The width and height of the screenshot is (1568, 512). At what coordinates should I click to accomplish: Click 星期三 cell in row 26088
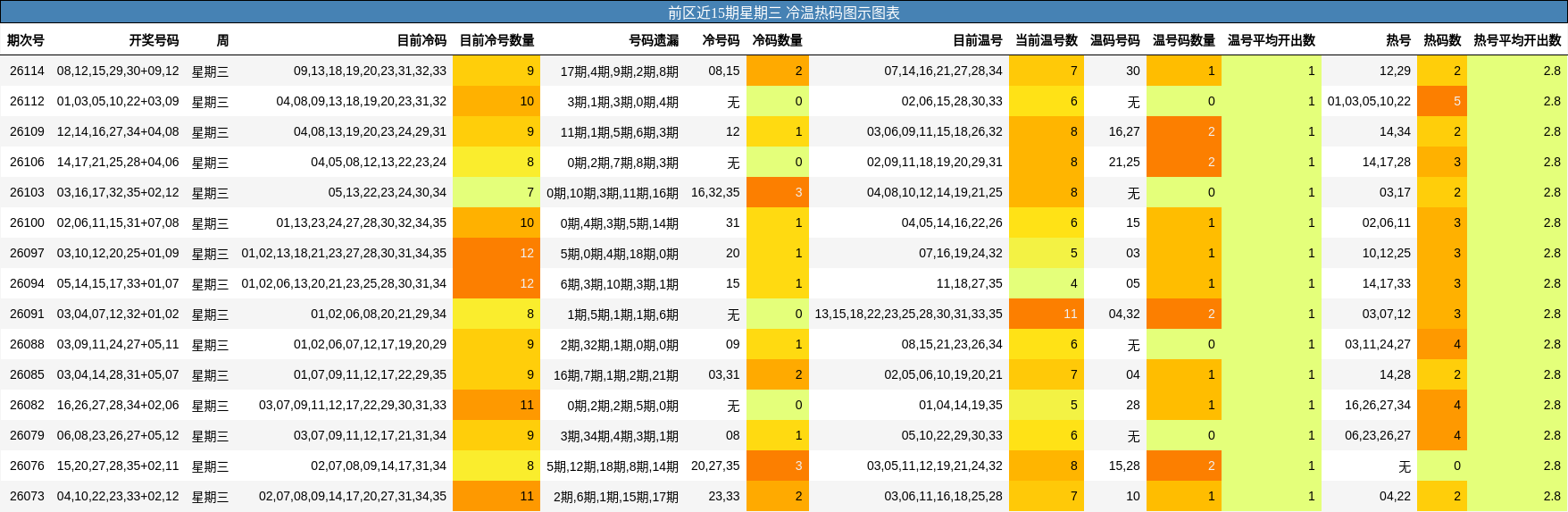pos(210,344)
